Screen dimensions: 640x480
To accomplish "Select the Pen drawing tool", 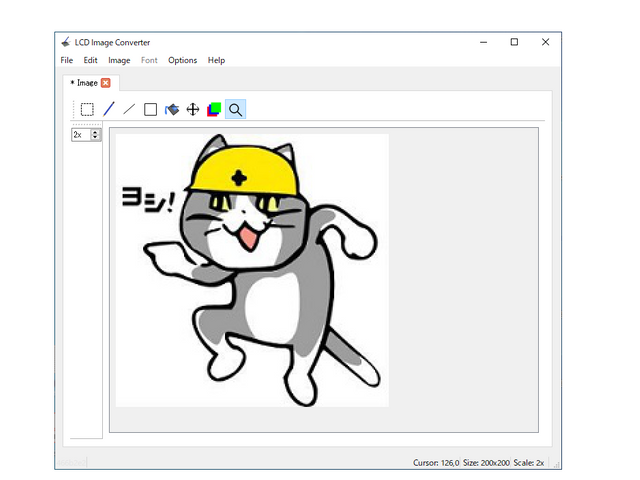I will click(109, 109).
